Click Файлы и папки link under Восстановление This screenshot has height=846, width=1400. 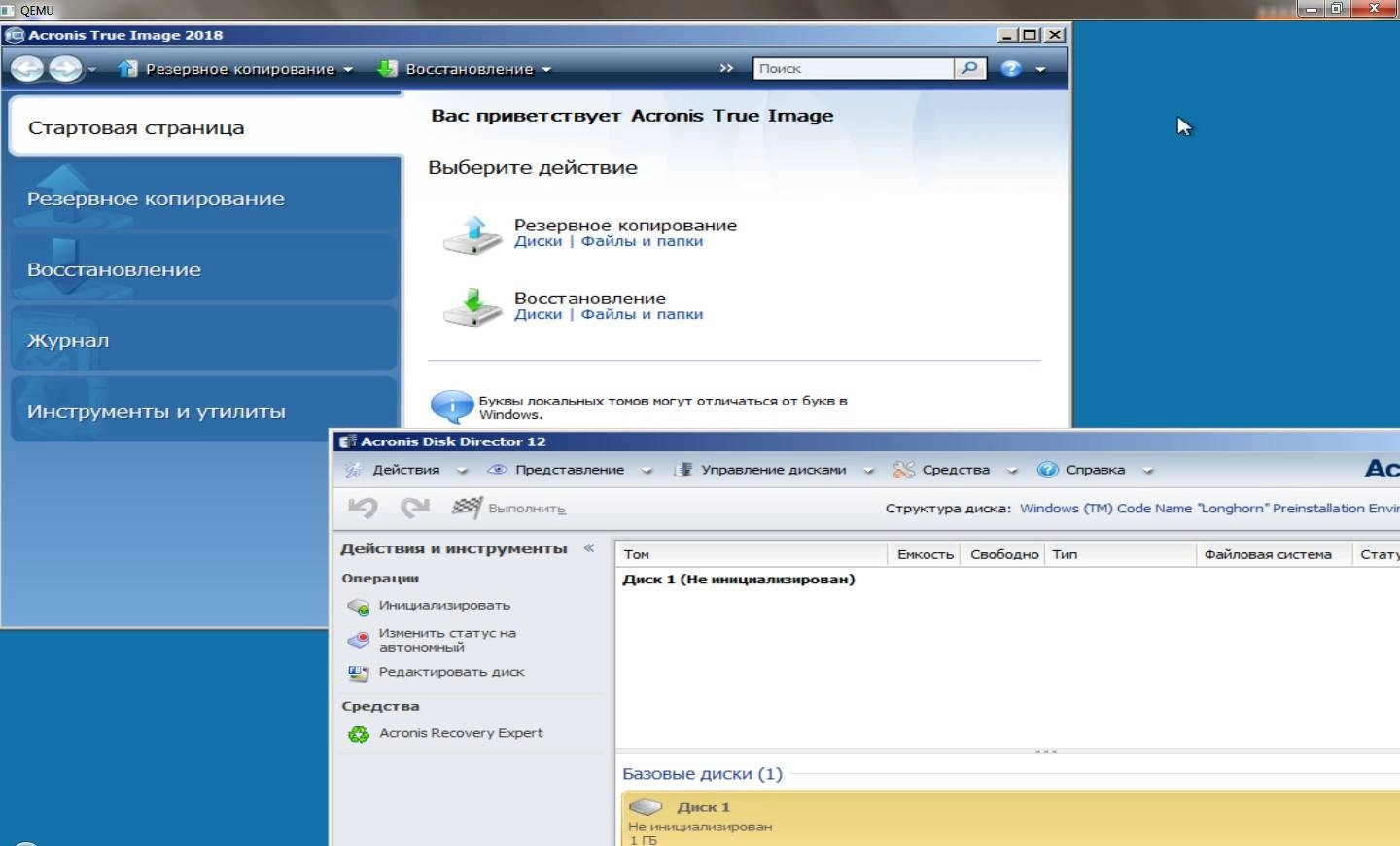[x=642, y=314]
